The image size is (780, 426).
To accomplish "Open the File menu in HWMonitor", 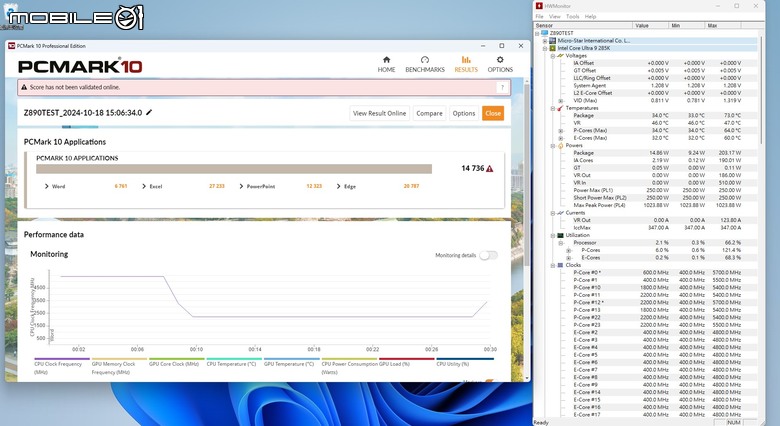I will (539, 16).
